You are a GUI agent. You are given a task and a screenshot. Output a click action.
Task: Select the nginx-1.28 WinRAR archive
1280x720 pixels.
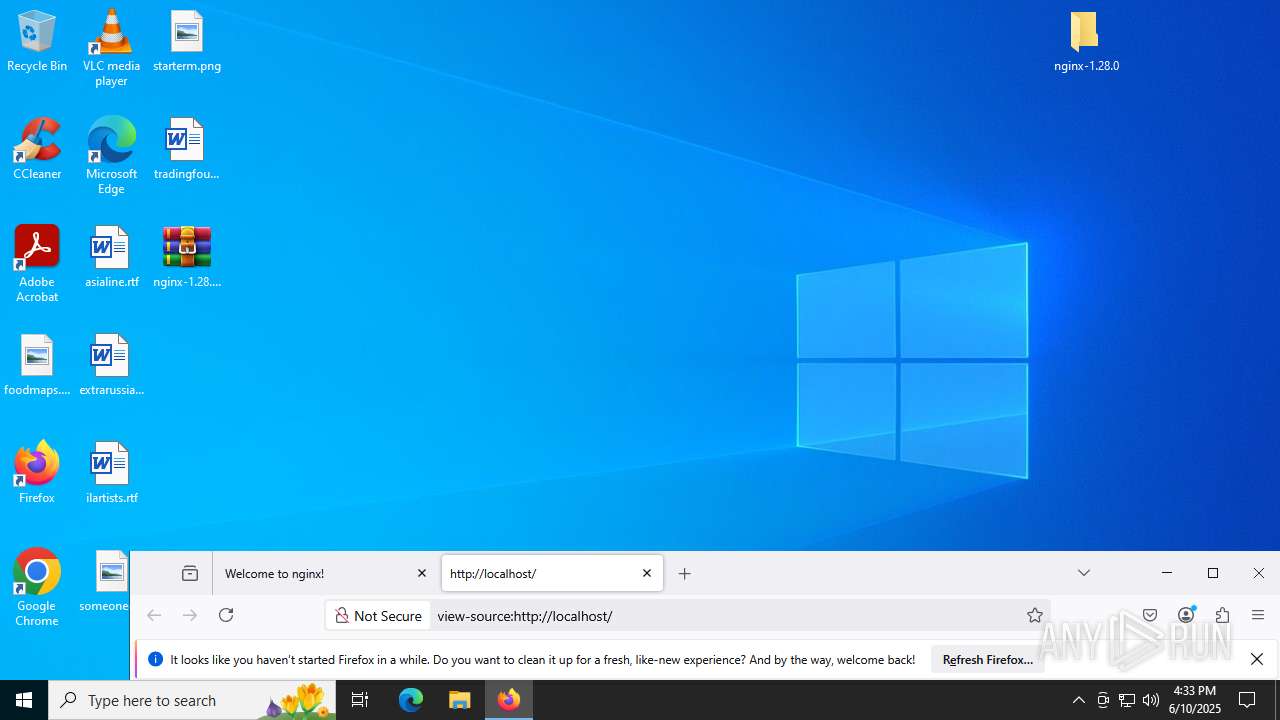point(187,258)
